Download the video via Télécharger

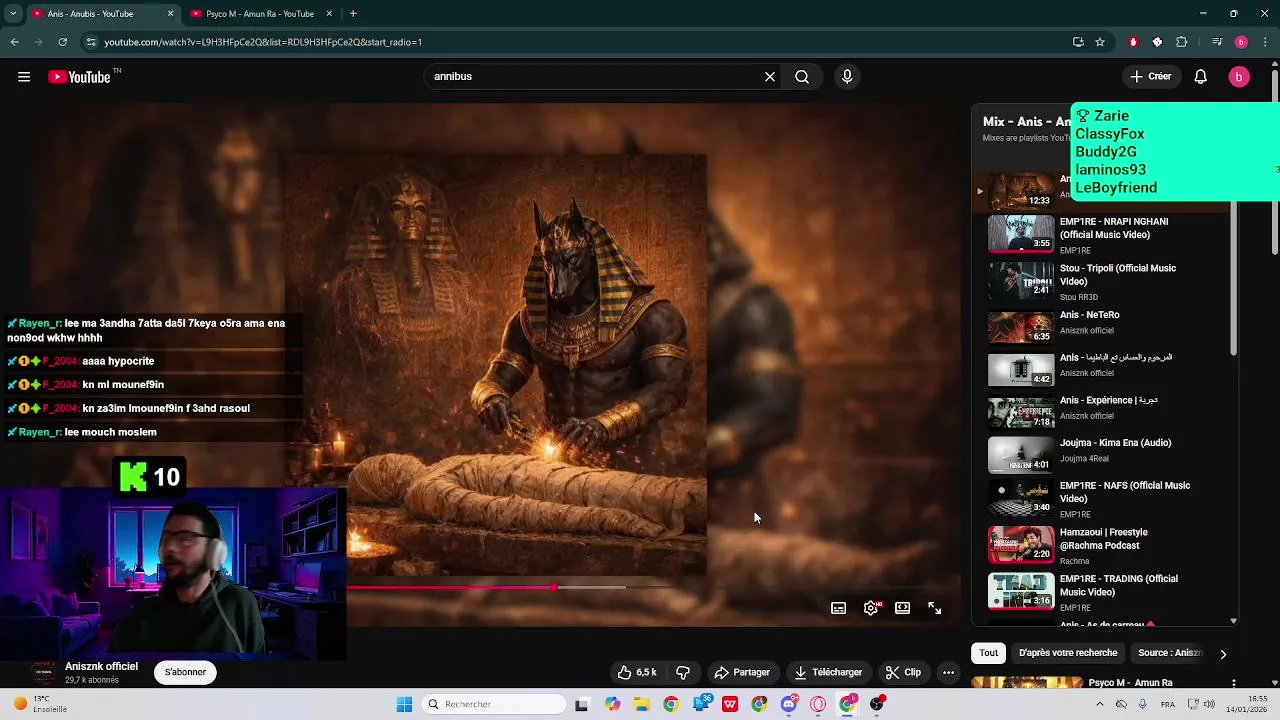pyautogui.click(x=828, y=672)
